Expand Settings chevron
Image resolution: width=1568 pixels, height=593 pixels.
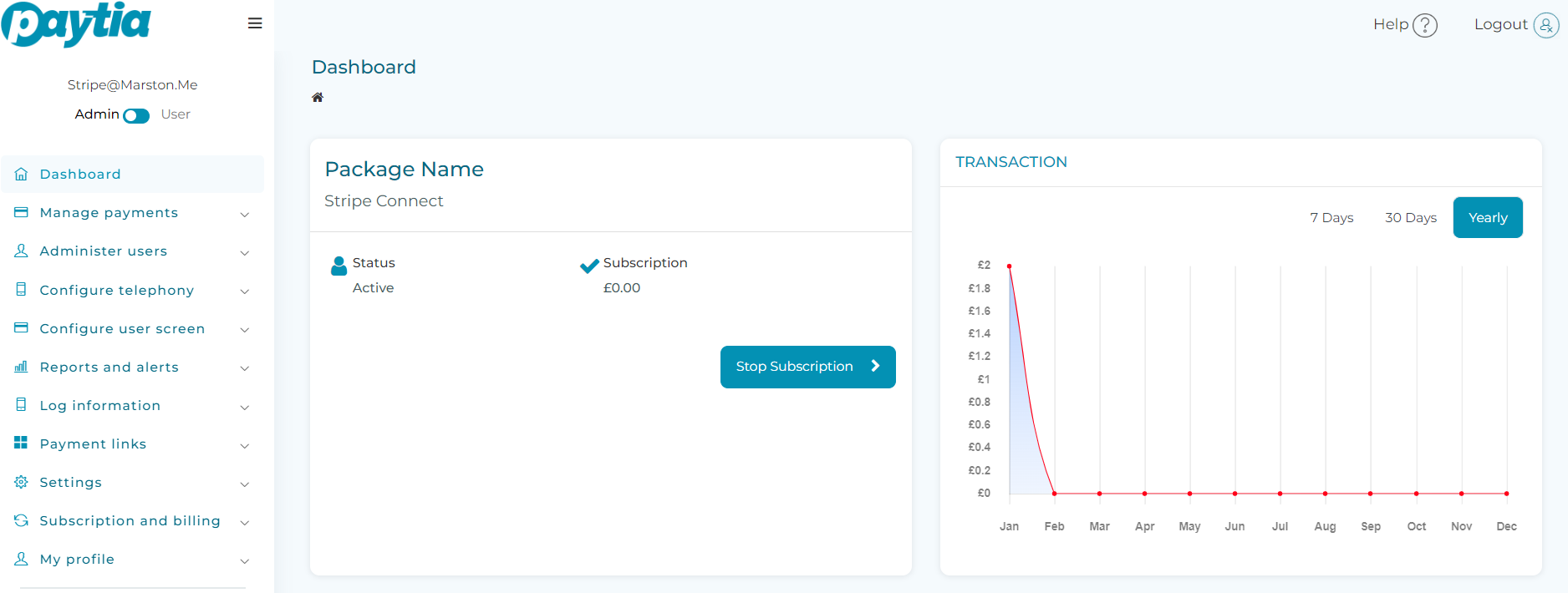[245, 484]
